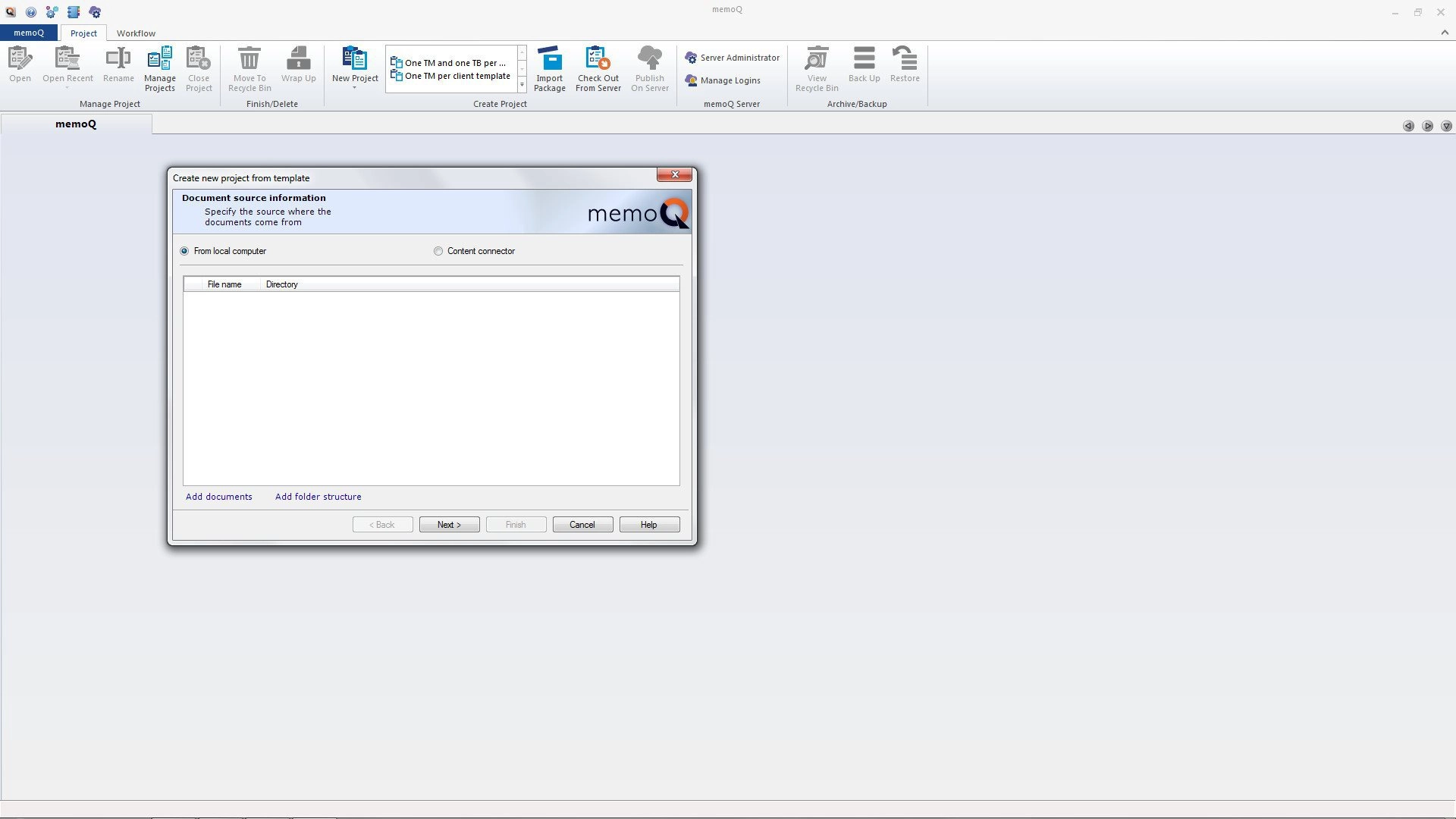Click the Add documents link
Screen dimensions: 1456x819
pyautogui.click(x=218, y=497)
